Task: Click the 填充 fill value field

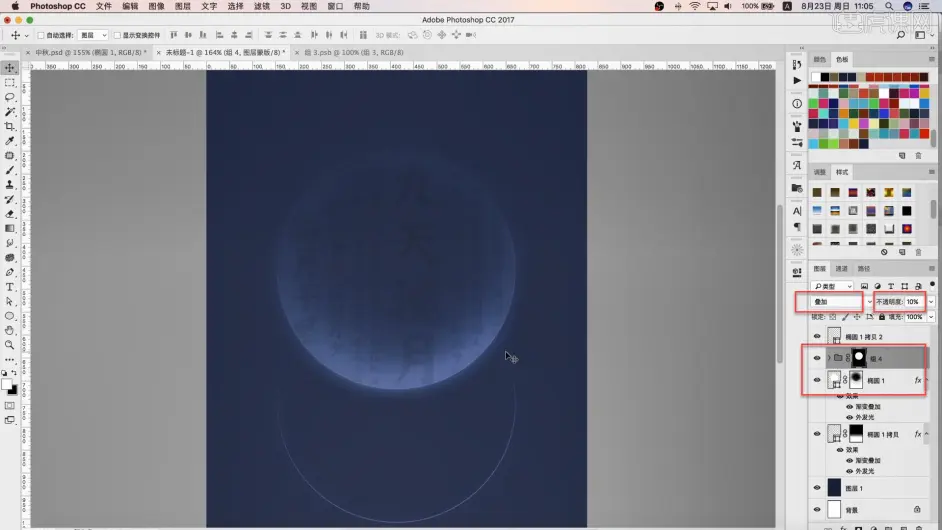Action: pyautogui.click(x=914, y=317)
